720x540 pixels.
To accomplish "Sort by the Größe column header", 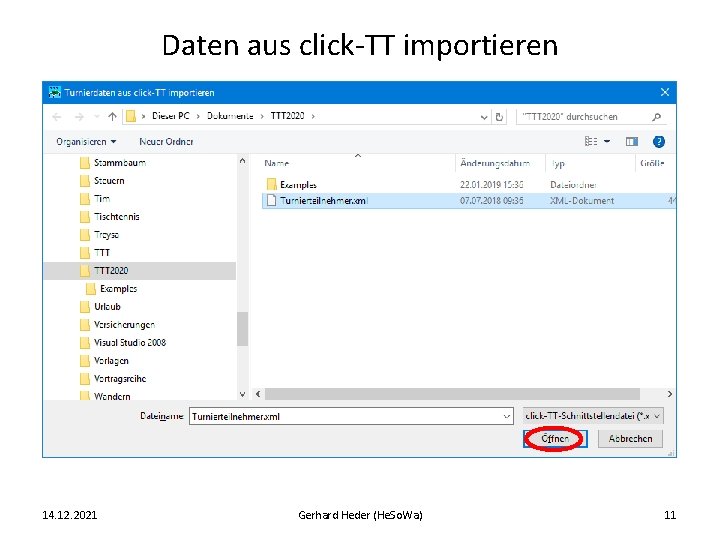I will click(x=652, y=163).
